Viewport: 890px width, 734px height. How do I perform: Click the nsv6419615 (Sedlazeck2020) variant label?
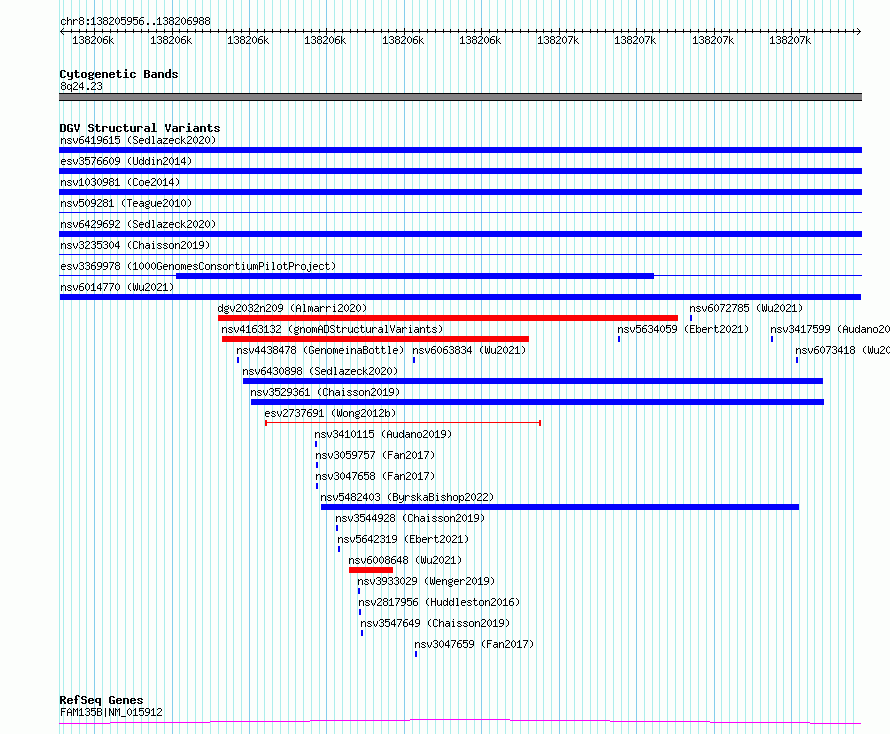click(138, 140)
